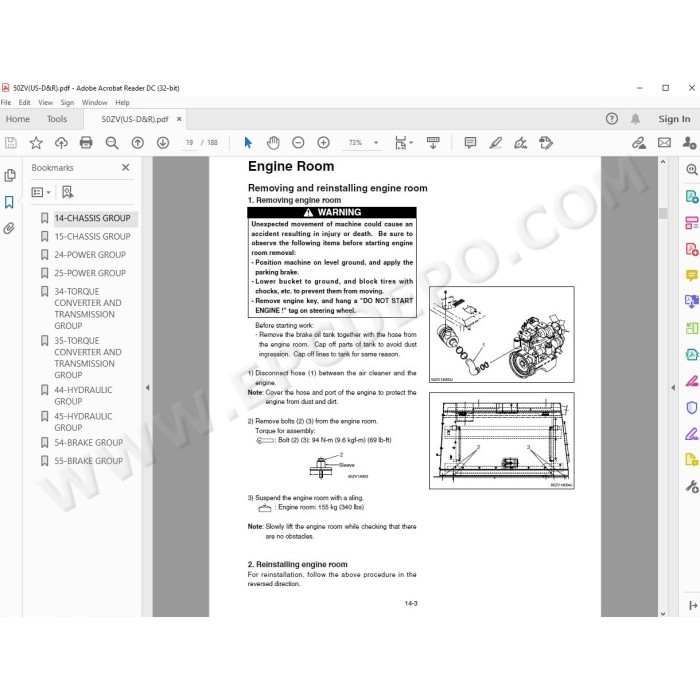Open the Attachments paperclip panel
This screenshot has width=700, height=700.
point(9,229)
